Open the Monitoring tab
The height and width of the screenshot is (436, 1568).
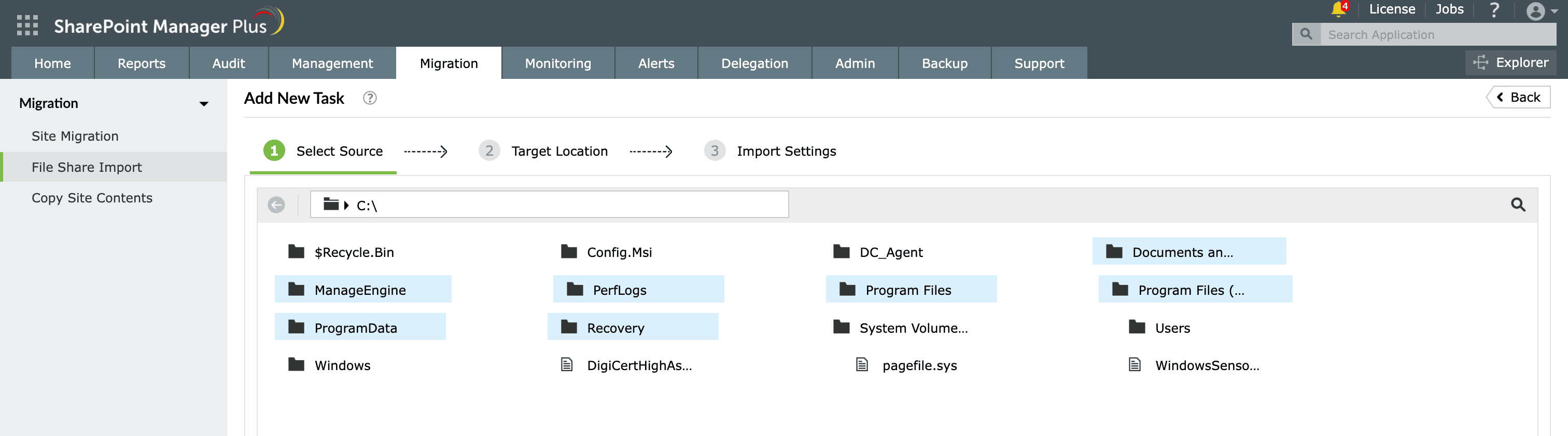click(x=557, y=63)
